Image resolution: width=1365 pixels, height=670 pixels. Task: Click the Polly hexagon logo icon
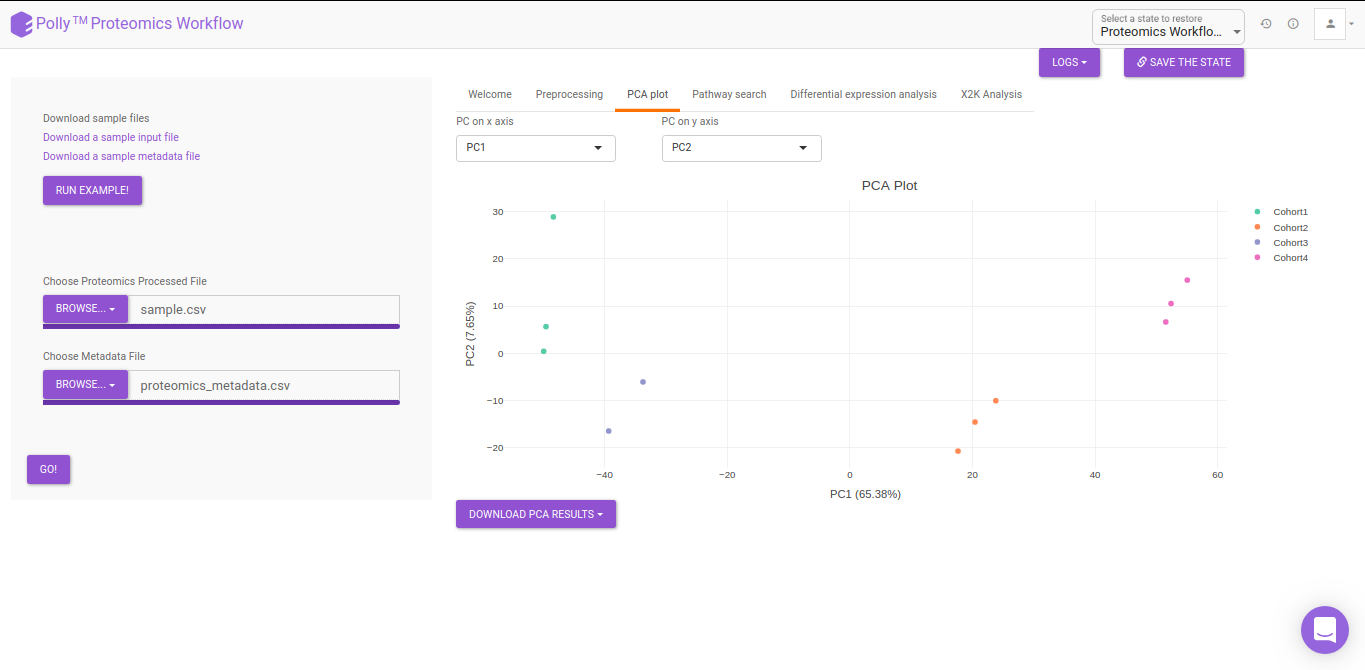tap(21, 24)
